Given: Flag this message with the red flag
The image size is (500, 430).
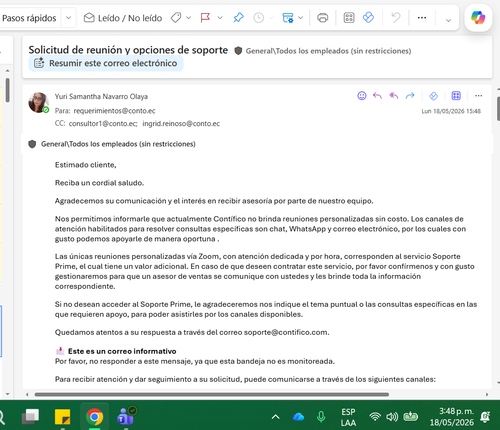Looking at the screenshot, I should coord(205,18).
